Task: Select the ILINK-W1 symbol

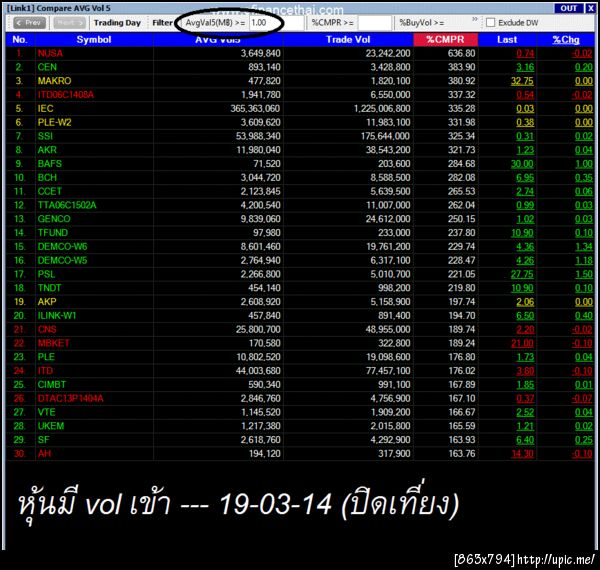Action: point(57,316)
